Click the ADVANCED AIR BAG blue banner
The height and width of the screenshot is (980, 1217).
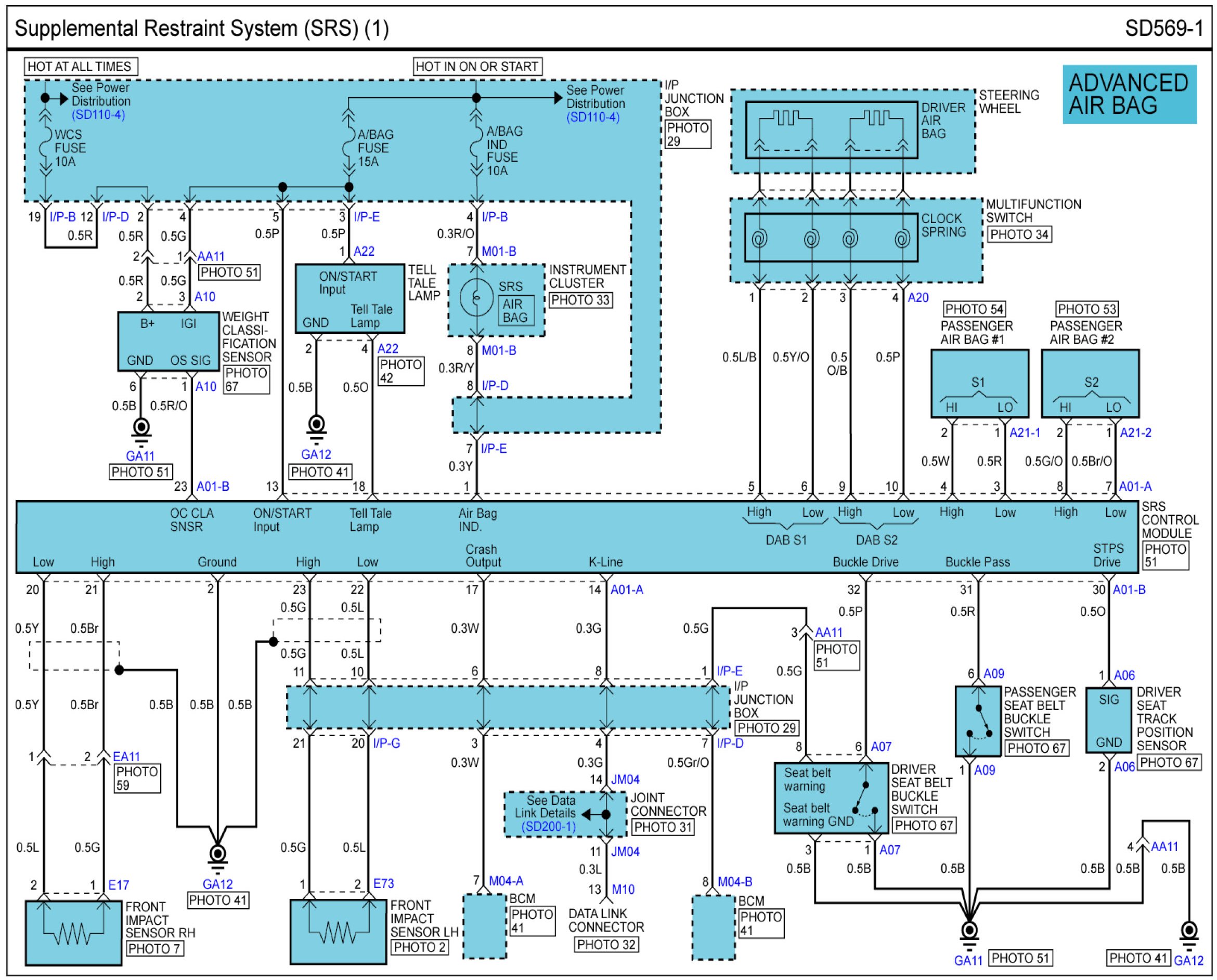[1129, 94]
